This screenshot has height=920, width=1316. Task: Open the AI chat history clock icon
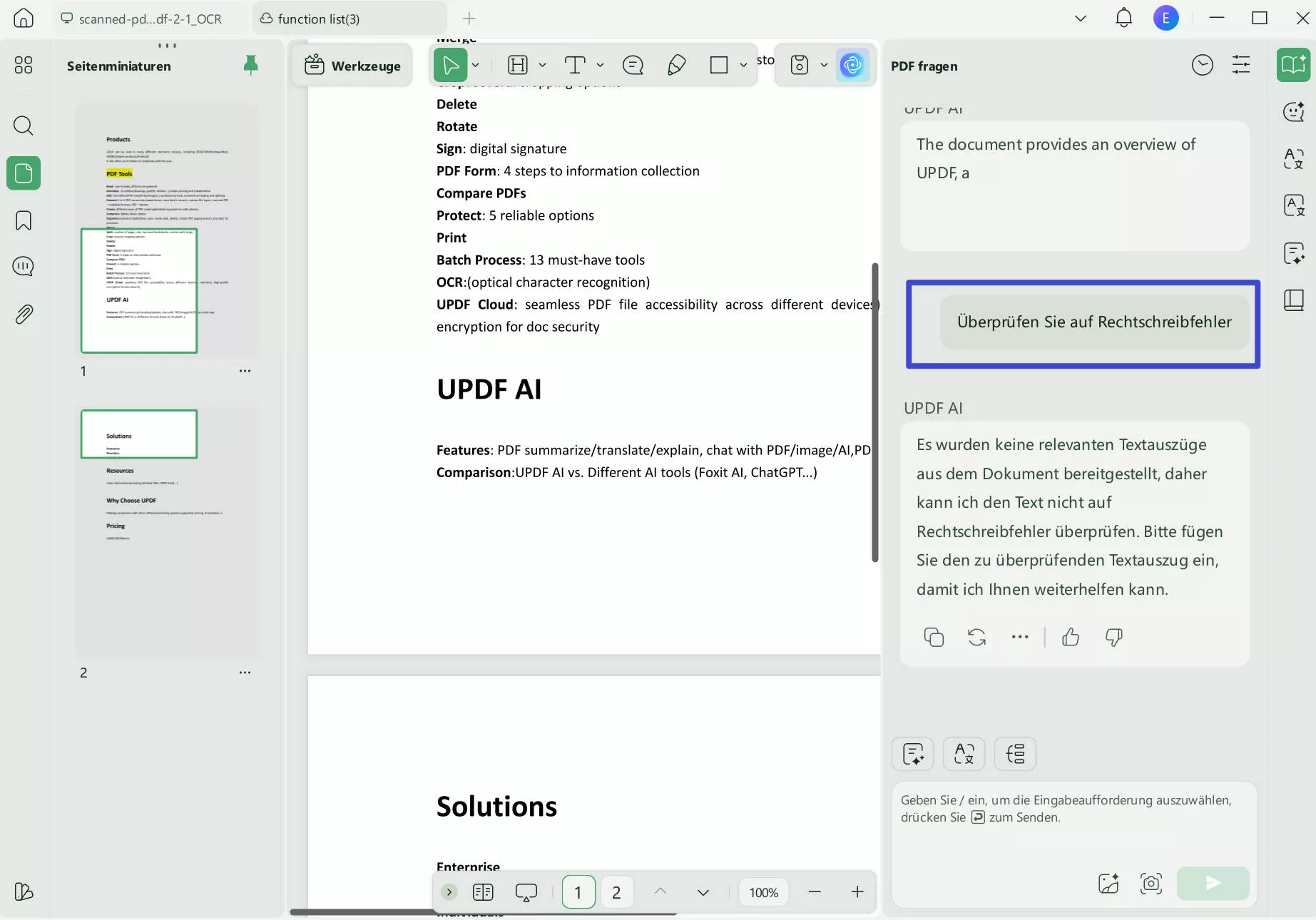(x=1203, y=65)
